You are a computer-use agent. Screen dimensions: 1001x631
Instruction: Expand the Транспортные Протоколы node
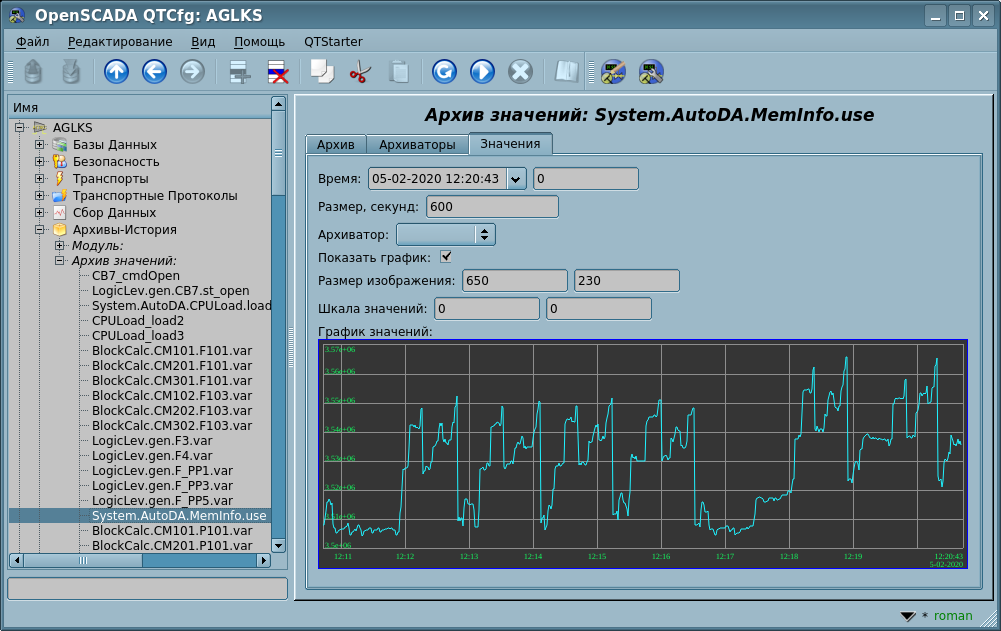[39, 195]
